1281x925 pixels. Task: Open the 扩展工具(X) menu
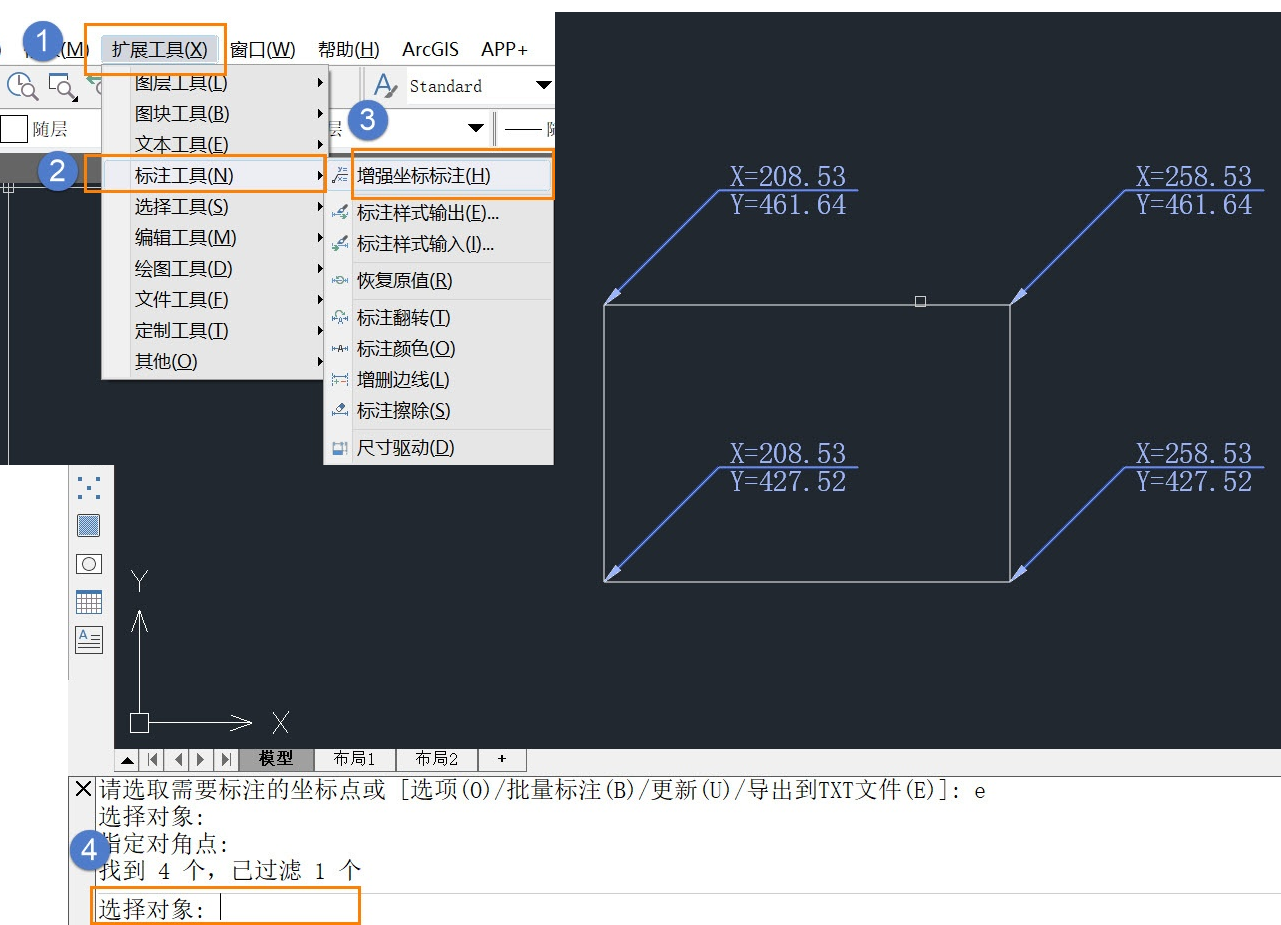tap(160, 49)
